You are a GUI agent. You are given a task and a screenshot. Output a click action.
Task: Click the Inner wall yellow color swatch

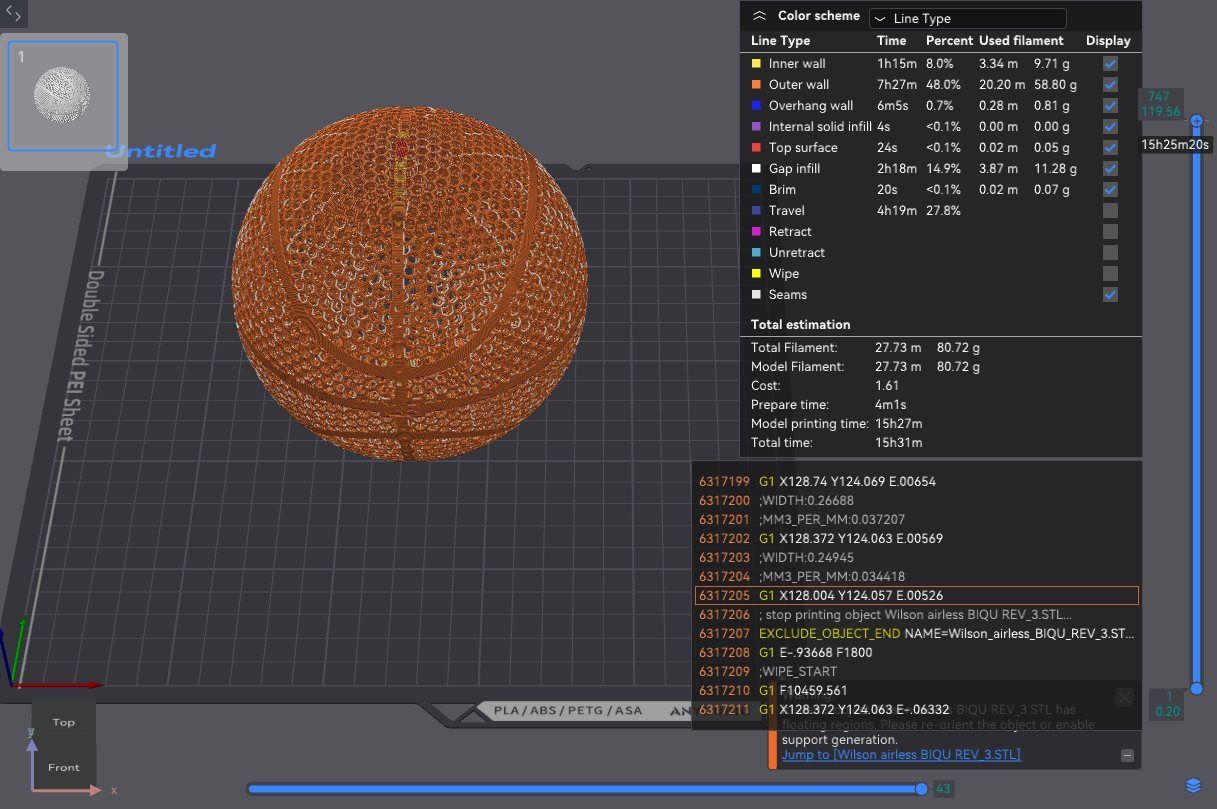(756, 63)
